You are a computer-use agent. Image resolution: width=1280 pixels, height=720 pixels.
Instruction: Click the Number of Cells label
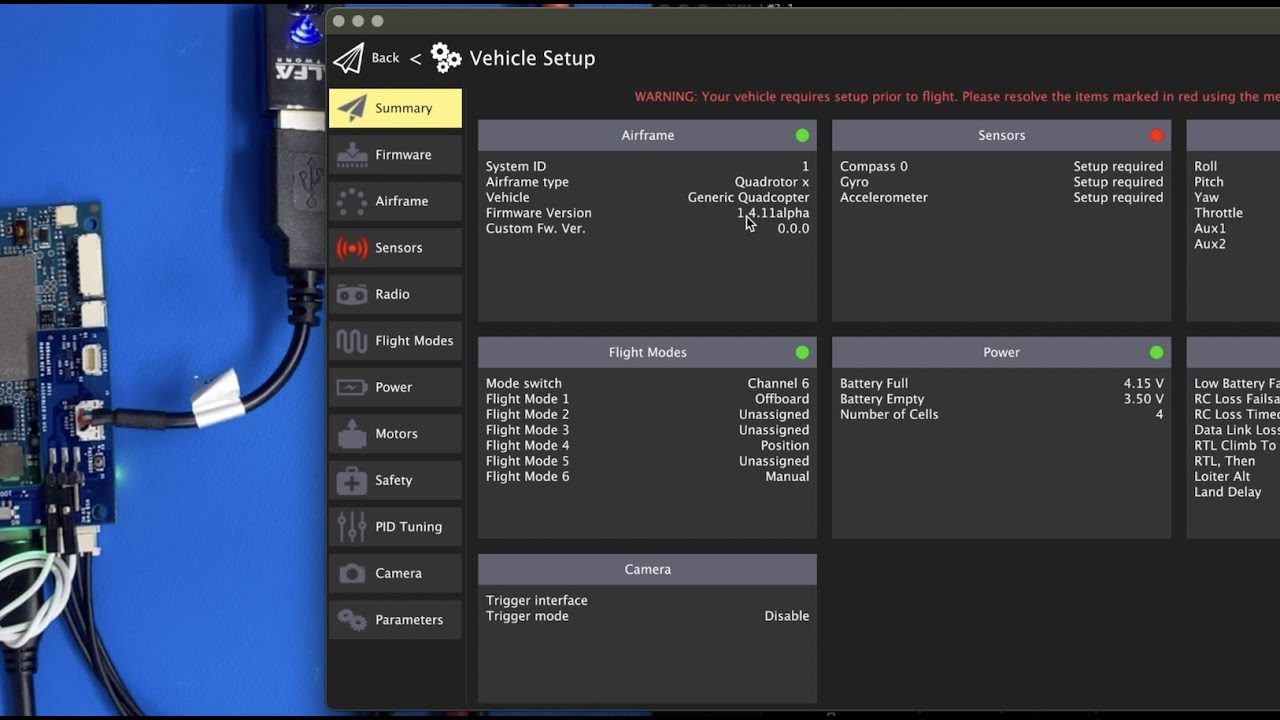(889, 415)
